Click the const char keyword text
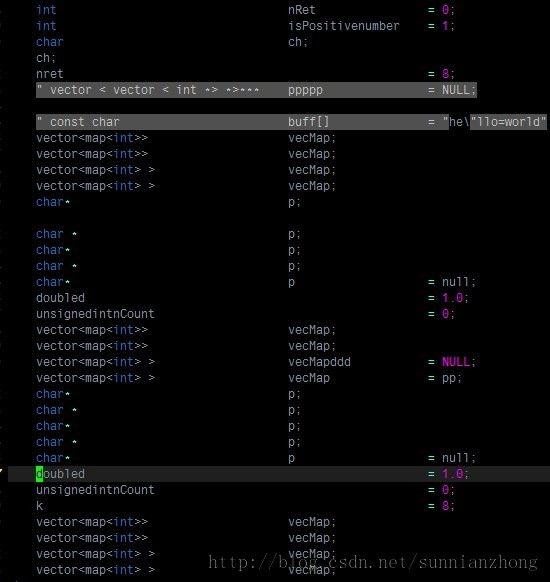550x582 pixels. pyautogui.click(x=85, y=122)
